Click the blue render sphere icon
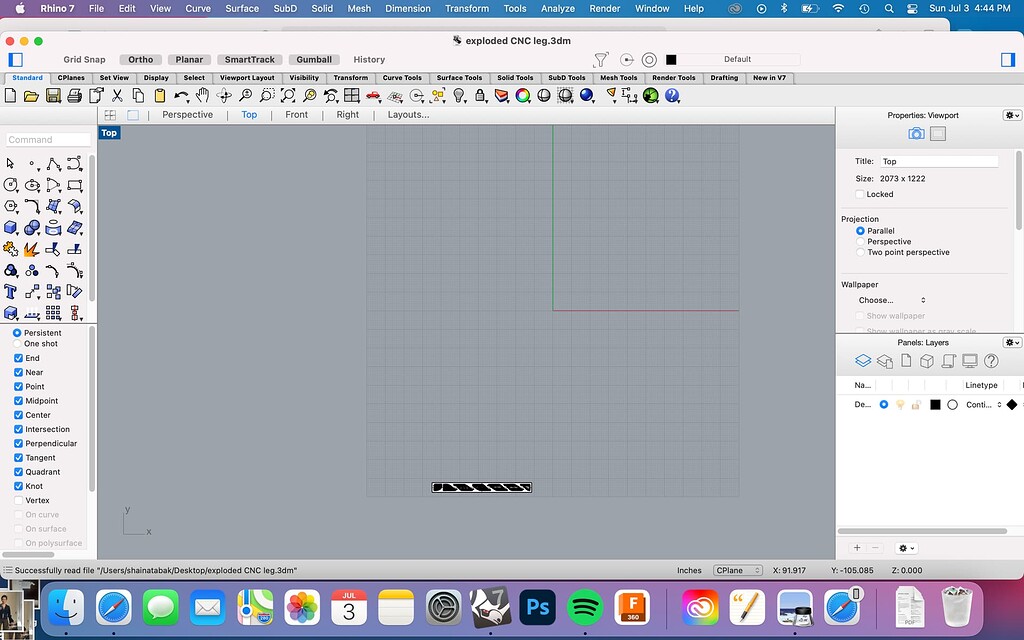This screenshot has width=1024, height=640. [x=586, y=96]
